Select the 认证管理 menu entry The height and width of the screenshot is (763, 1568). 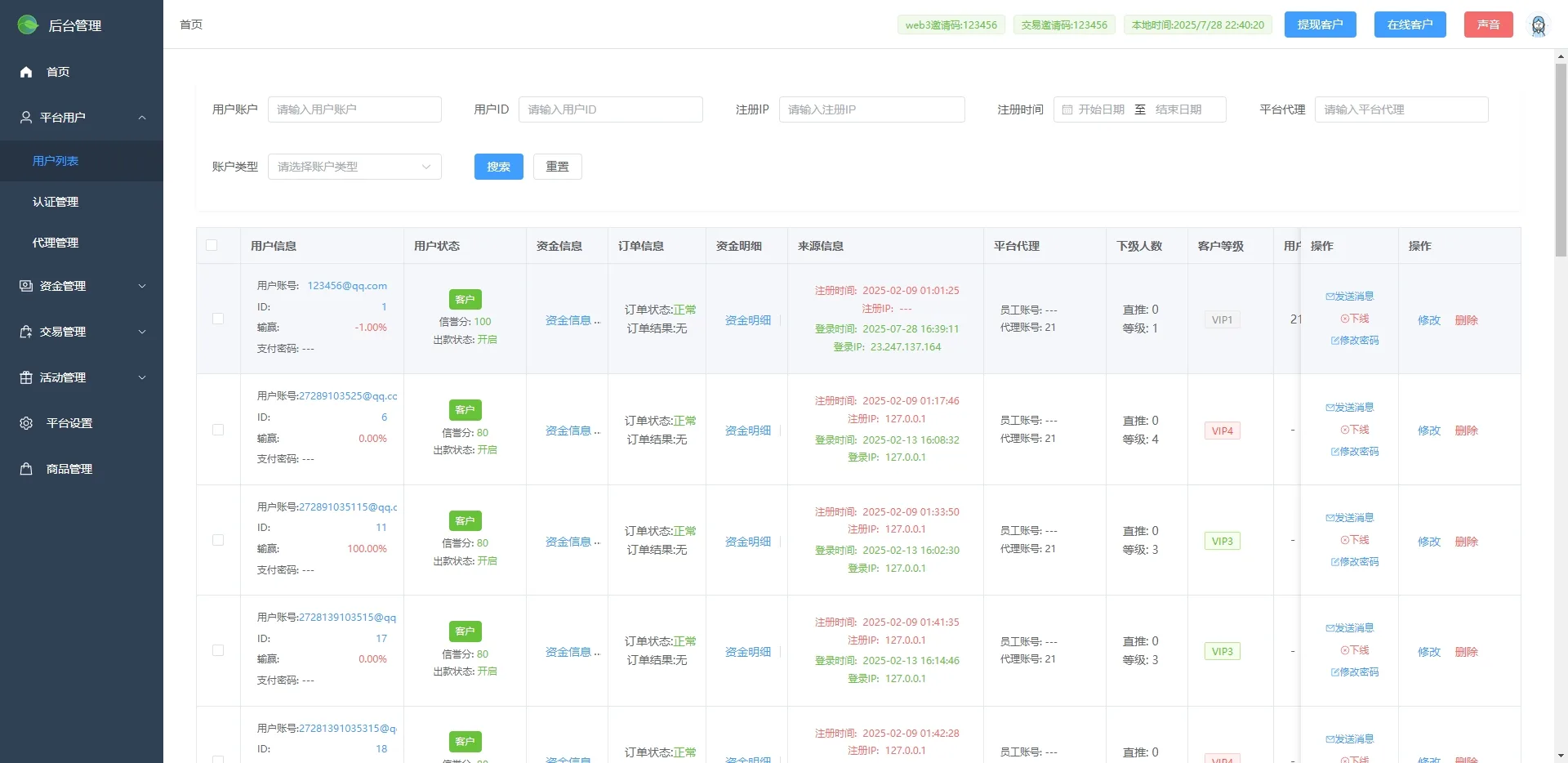coord(56,201)
